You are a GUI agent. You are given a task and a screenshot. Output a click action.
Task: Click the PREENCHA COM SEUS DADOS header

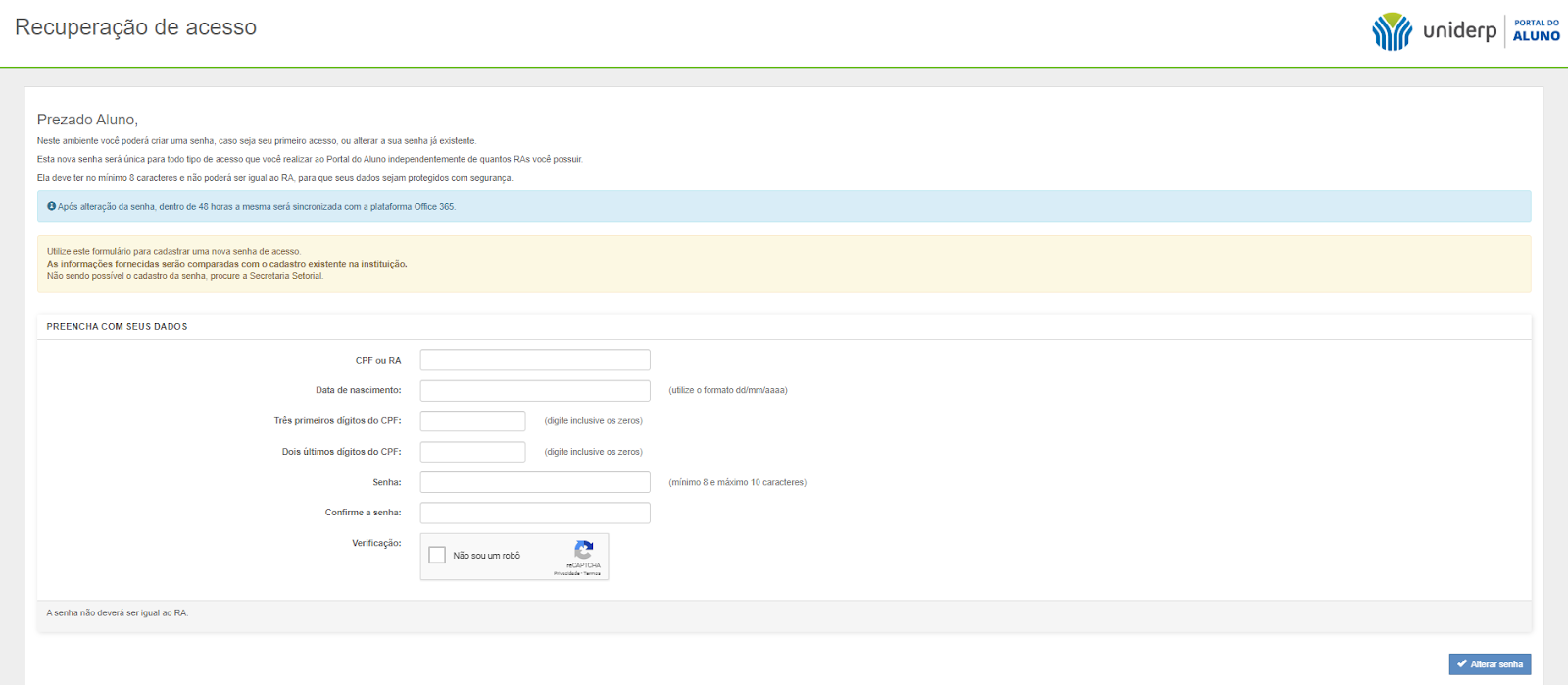point(117,327)
